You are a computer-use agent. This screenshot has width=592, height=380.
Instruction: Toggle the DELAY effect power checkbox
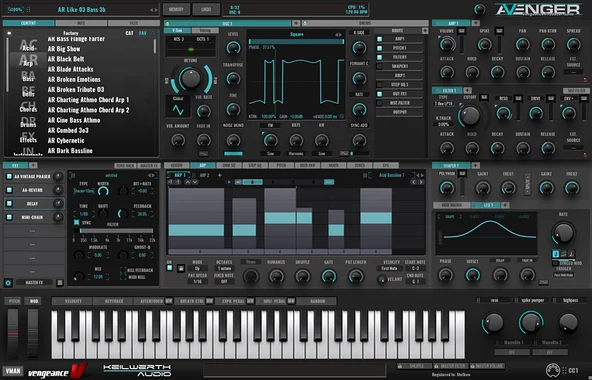(9, 204)
